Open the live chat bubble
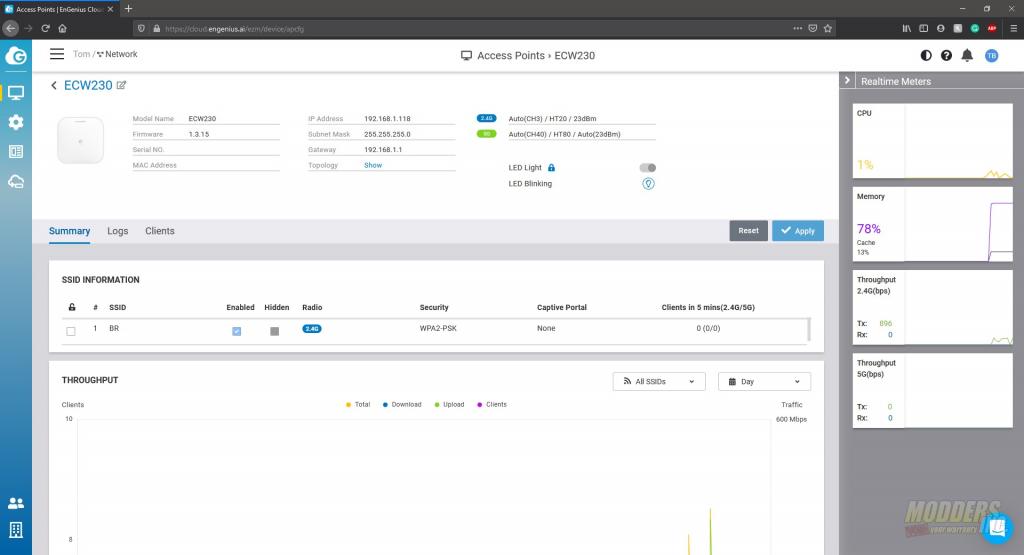This screenshot has width=1024, height=555. click(997, 528)
